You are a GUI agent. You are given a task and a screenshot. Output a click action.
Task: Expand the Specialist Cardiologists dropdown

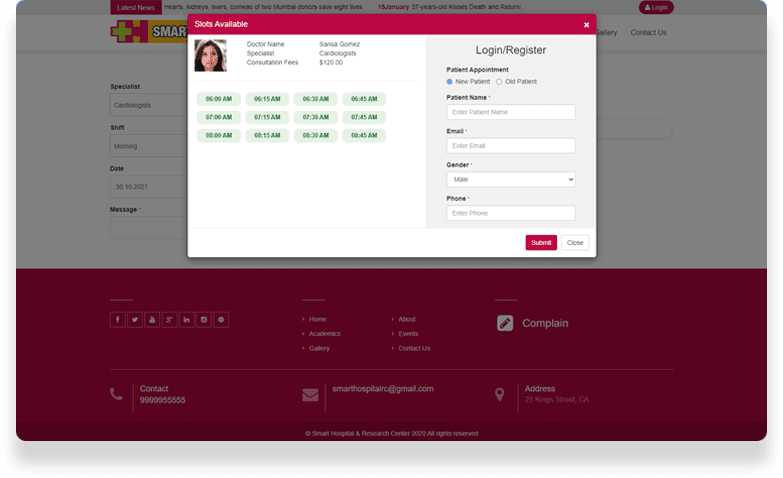pos(150,105)
